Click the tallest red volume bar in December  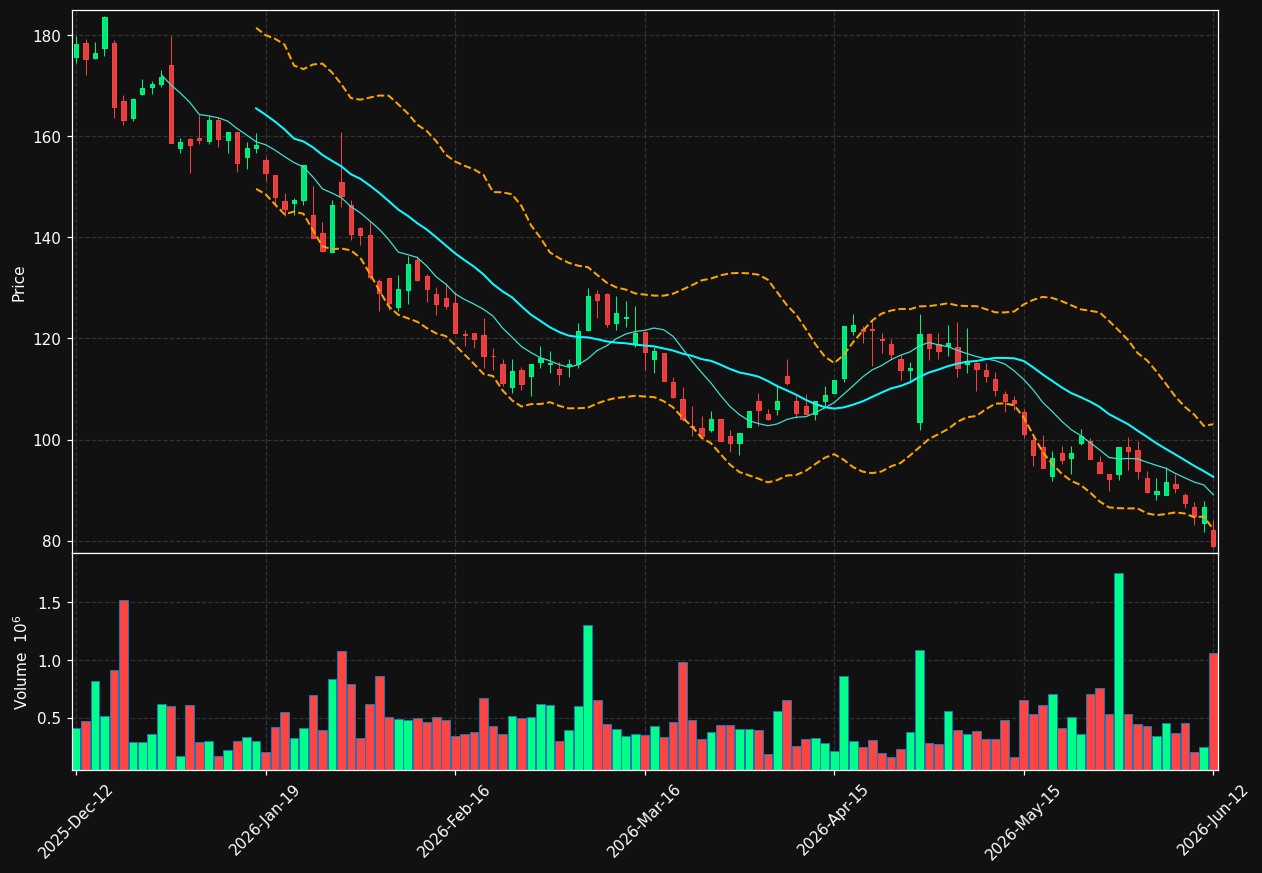(124, 685)
